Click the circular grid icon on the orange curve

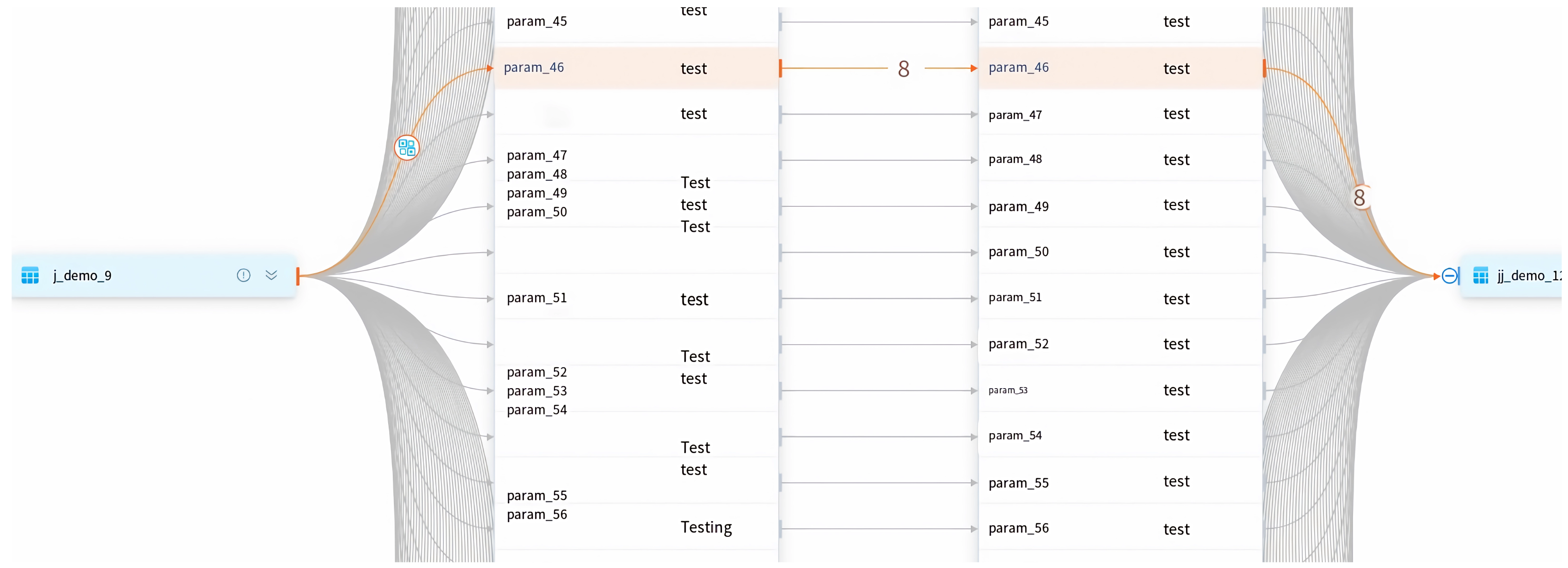407,147
